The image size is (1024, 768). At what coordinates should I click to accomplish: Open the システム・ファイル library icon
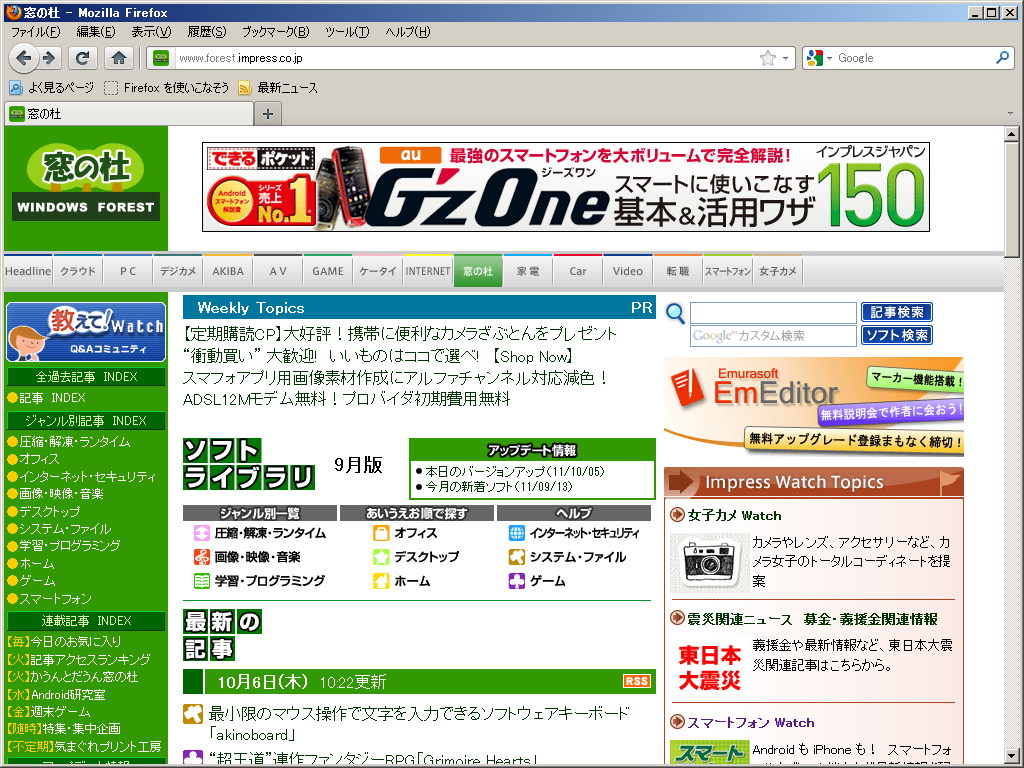point(517,557)
